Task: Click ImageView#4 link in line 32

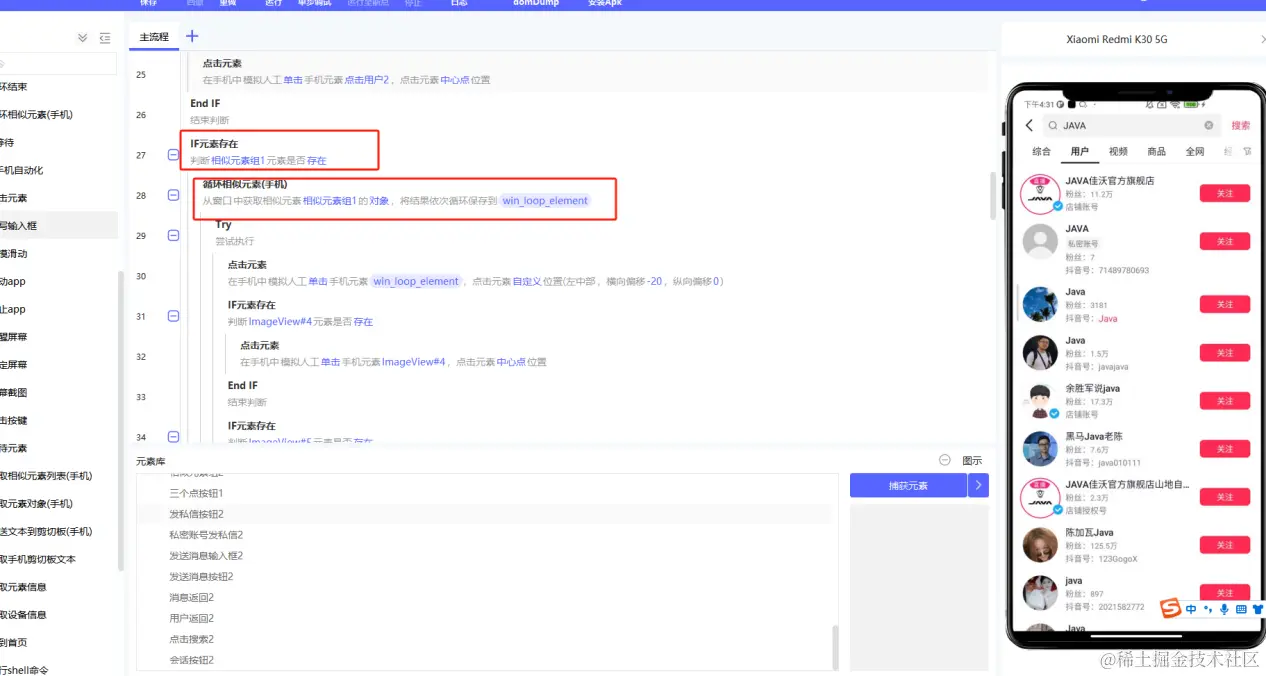Action: 413,362
